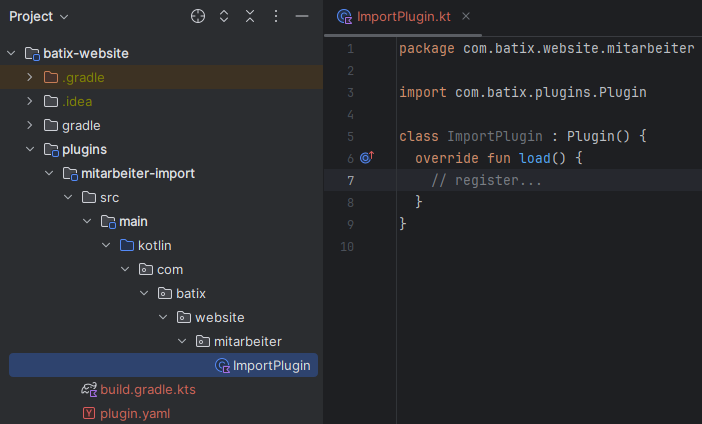Viewport: 702px width, 424px height.
Task: Click Select Opened File crosshair icon
Action: (x=198, y=17)
